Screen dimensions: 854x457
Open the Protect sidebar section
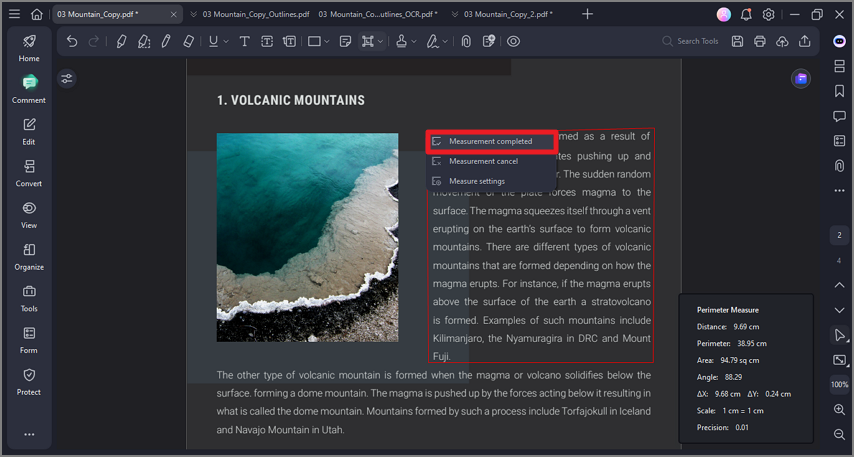click(29, 382)
